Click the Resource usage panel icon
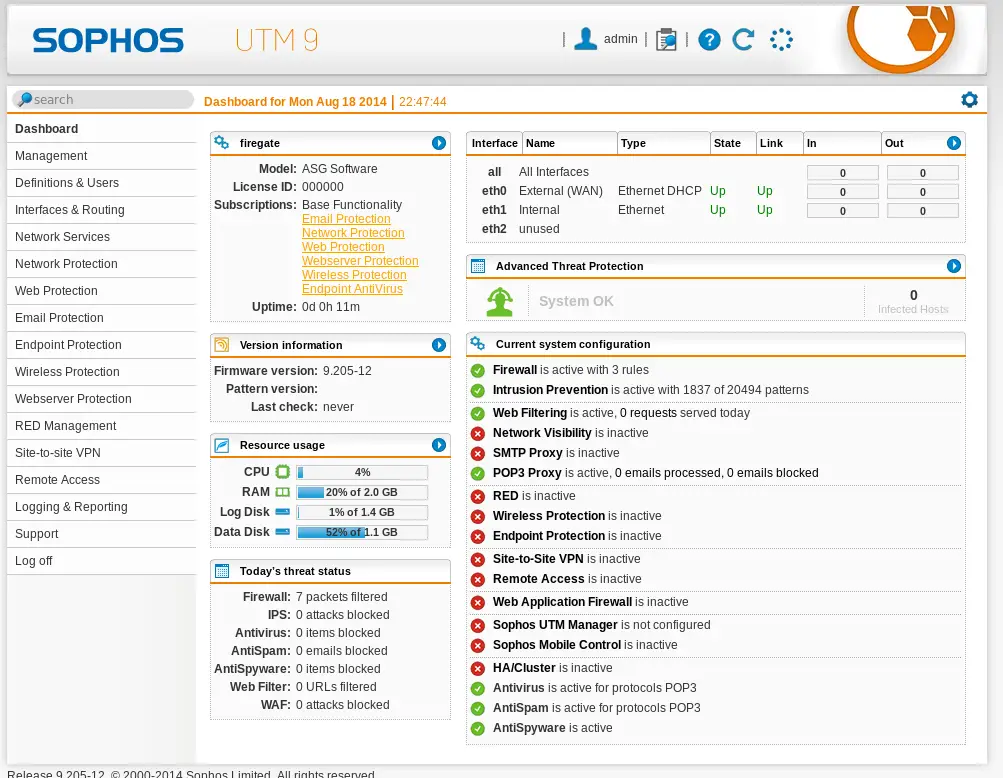This screenshot has width=1003, height=778. [x=221, y=445]
